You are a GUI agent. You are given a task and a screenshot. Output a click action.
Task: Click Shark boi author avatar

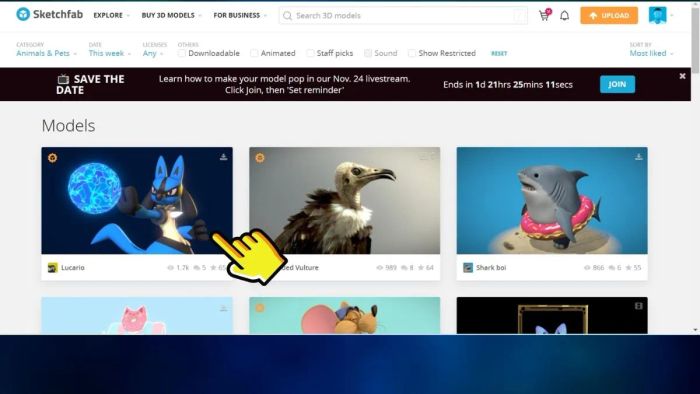click(x=468, y=268)
